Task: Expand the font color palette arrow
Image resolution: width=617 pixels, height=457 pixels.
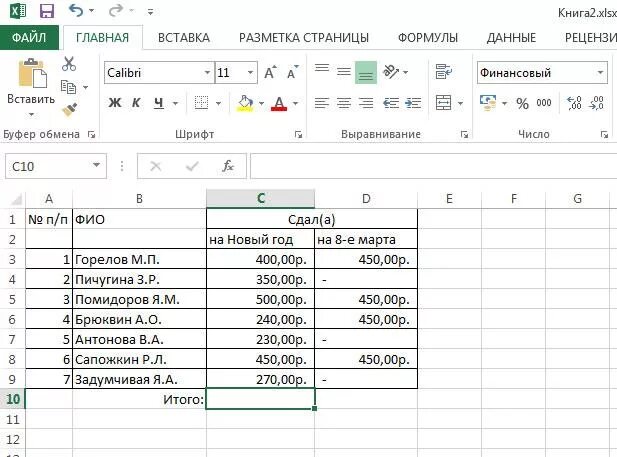Action: 296,104
